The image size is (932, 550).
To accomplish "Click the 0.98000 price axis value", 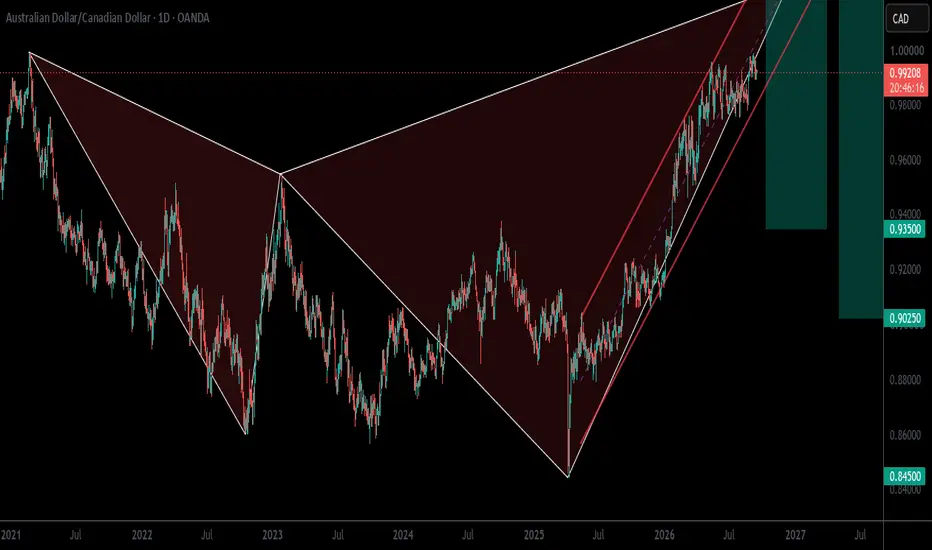I will click(906, 105).
